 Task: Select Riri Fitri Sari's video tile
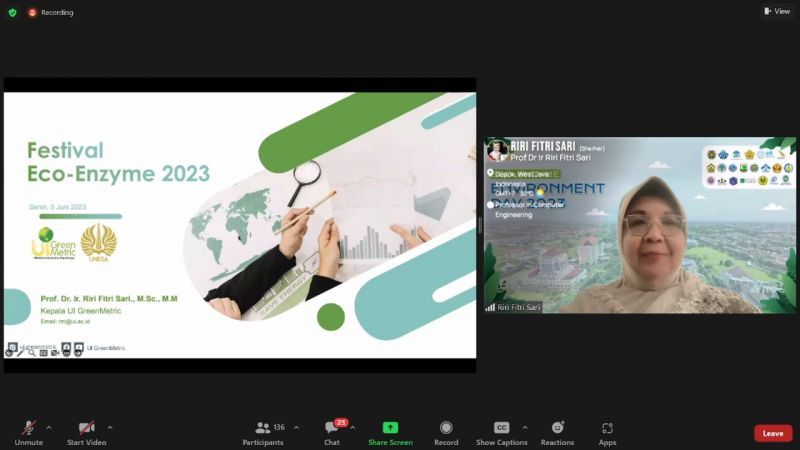pos(640,225)
